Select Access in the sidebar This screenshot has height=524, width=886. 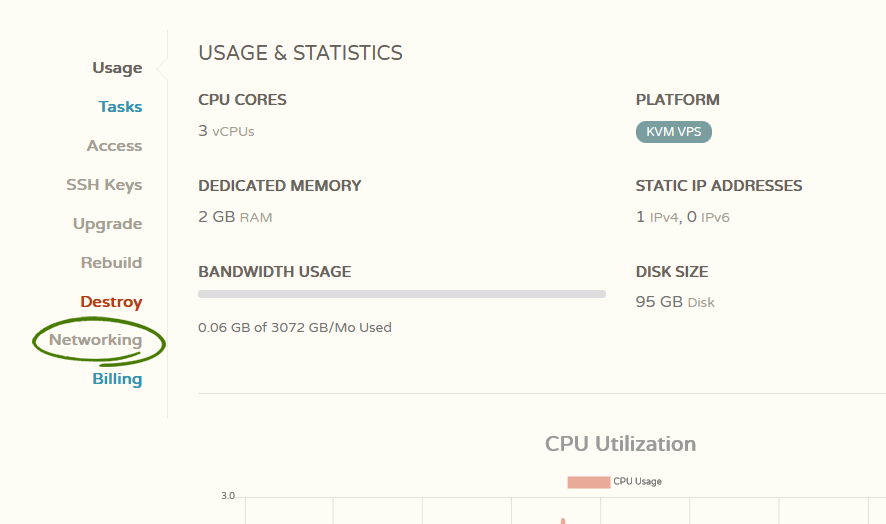click(x=114, y=146)
